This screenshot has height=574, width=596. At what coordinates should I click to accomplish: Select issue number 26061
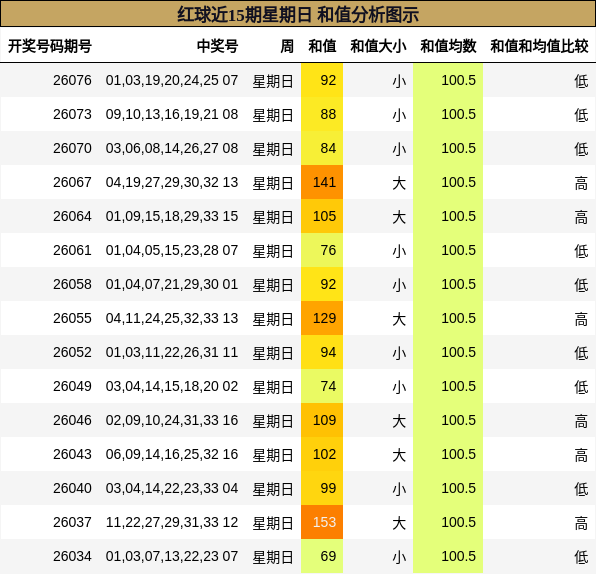pos(72,250)
